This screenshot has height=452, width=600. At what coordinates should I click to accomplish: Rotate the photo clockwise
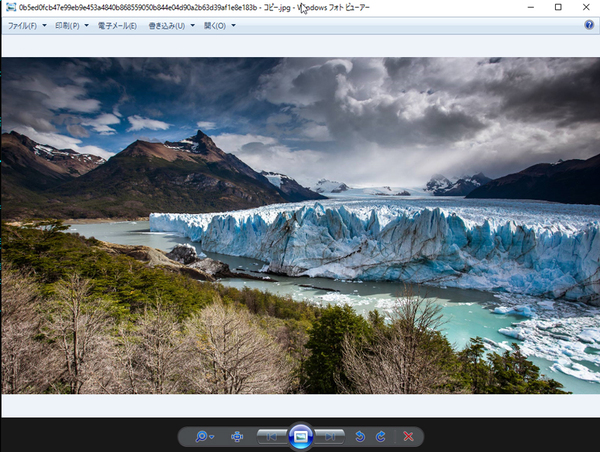pos(381,437)
